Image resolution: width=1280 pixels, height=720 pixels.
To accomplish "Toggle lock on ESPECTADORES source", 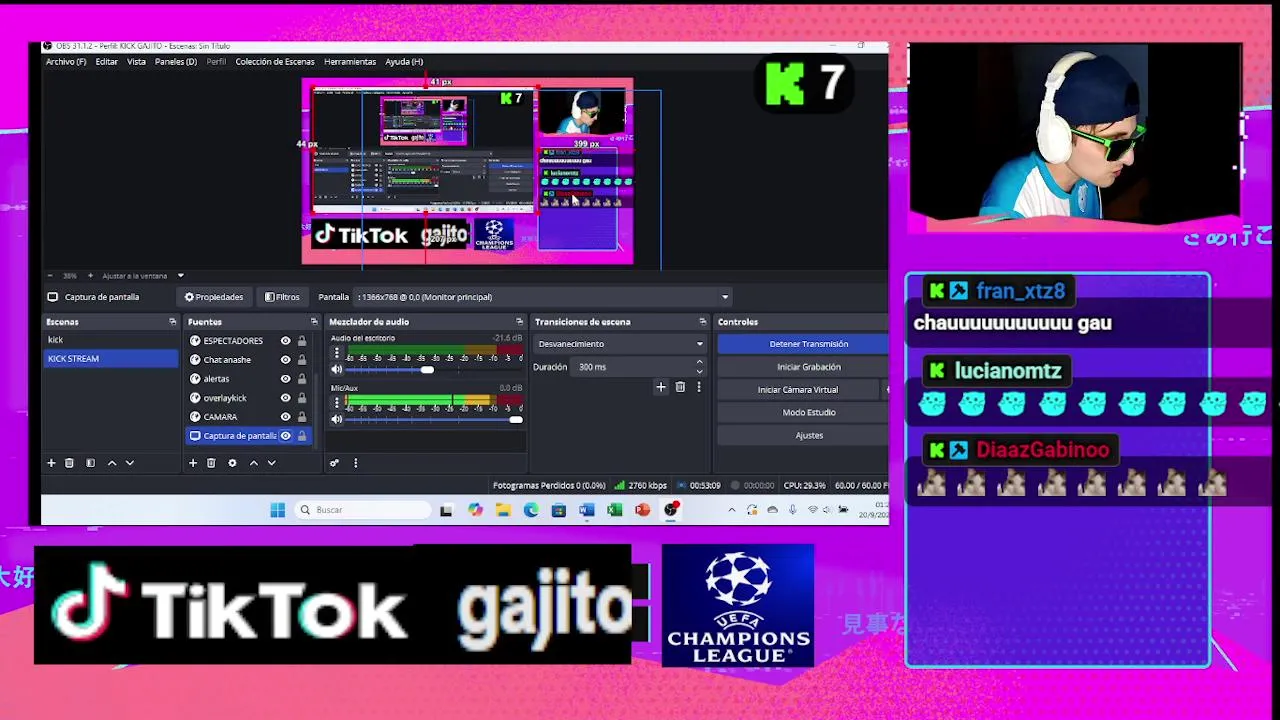I will 302,341.
